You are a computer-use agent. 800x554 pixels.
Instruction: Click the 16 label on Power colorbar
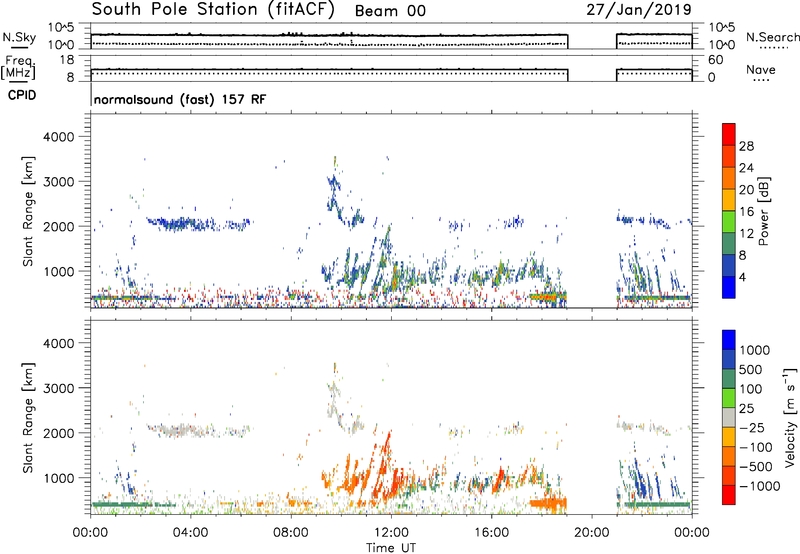(746, 212)
